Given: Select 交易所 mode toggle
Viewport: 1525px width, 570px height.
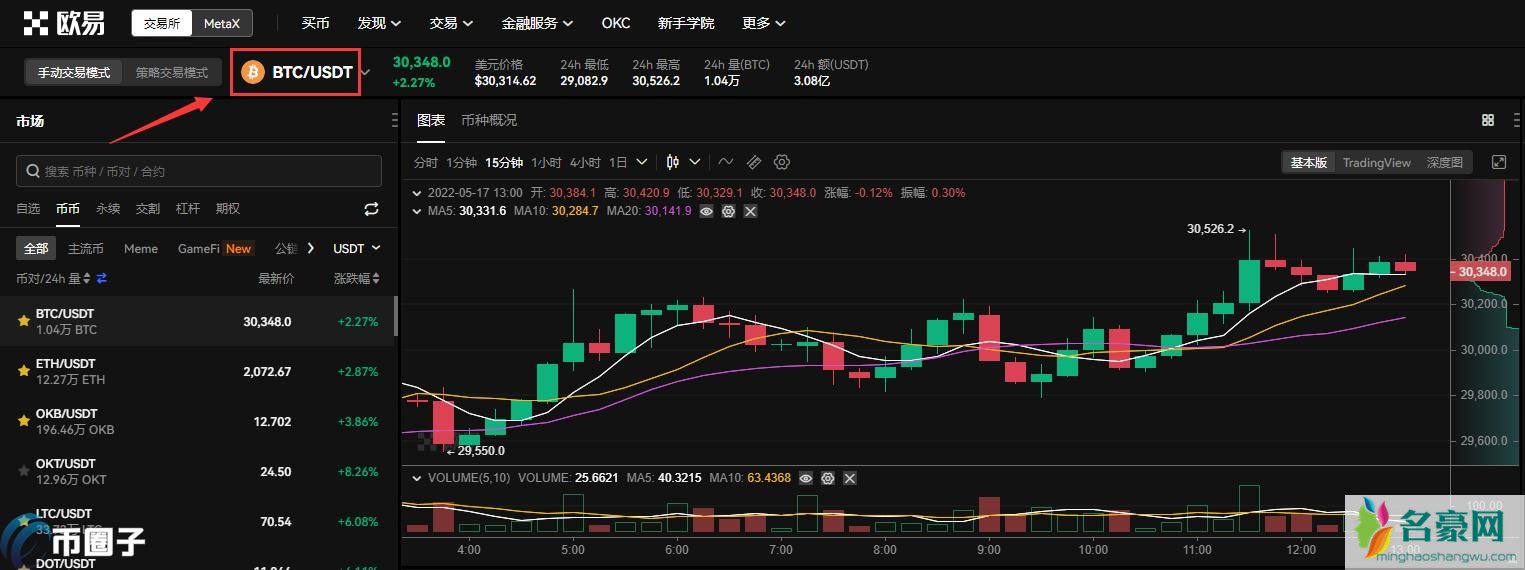Looking at the screenshot, I should 162,22.
